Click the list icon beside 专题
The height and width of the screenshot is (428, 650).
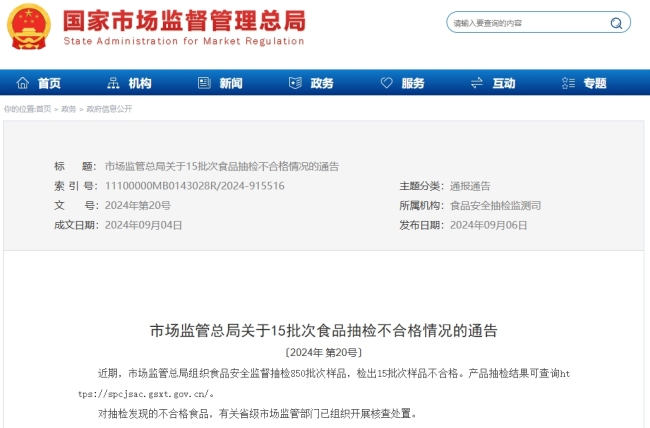coord(568,83)
